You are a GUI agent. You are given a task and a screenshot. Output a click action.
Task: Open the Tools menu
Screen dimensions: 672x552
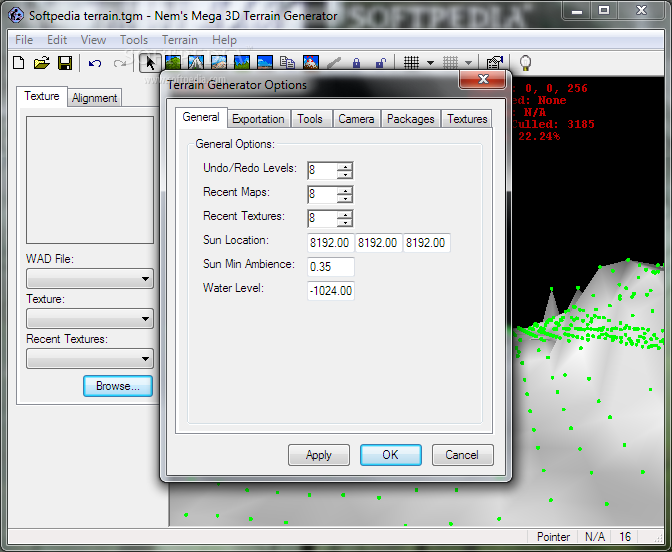tap(134, 40)
